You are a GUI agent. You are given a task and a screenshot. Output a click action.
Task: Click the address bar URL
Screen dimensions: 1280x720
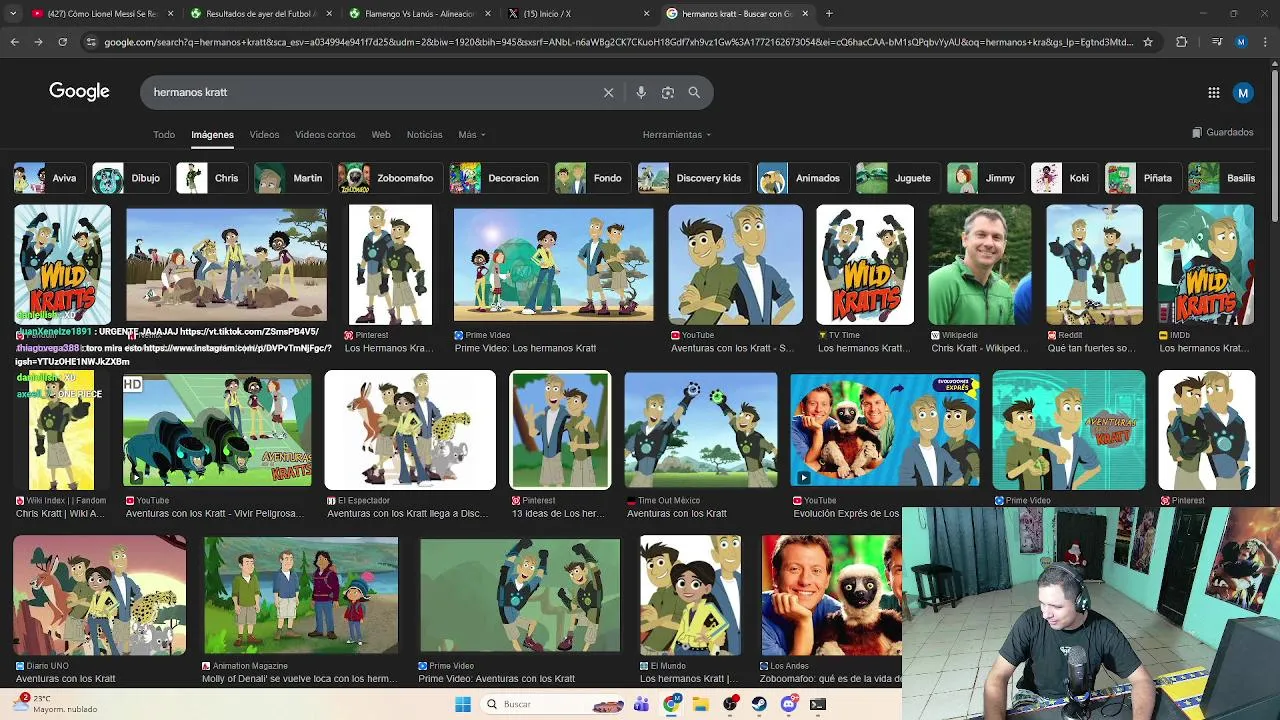[x=618, y=42]
